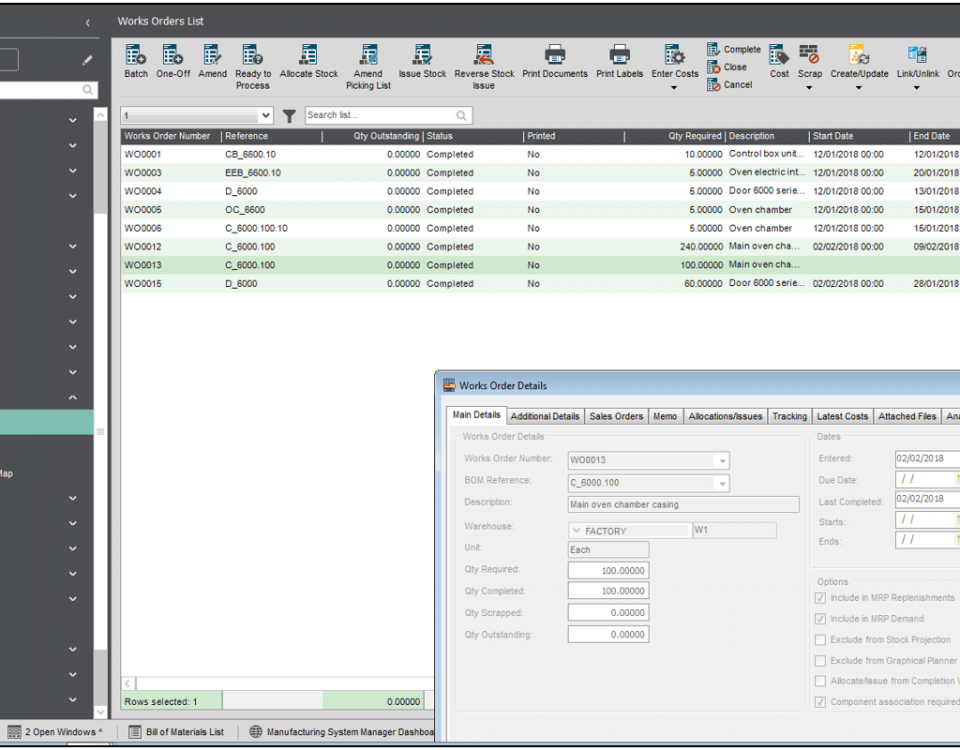Viewport: 960px width, 750px height.
Task: Sort by the Reference column header
Action: tap(272, 136)
